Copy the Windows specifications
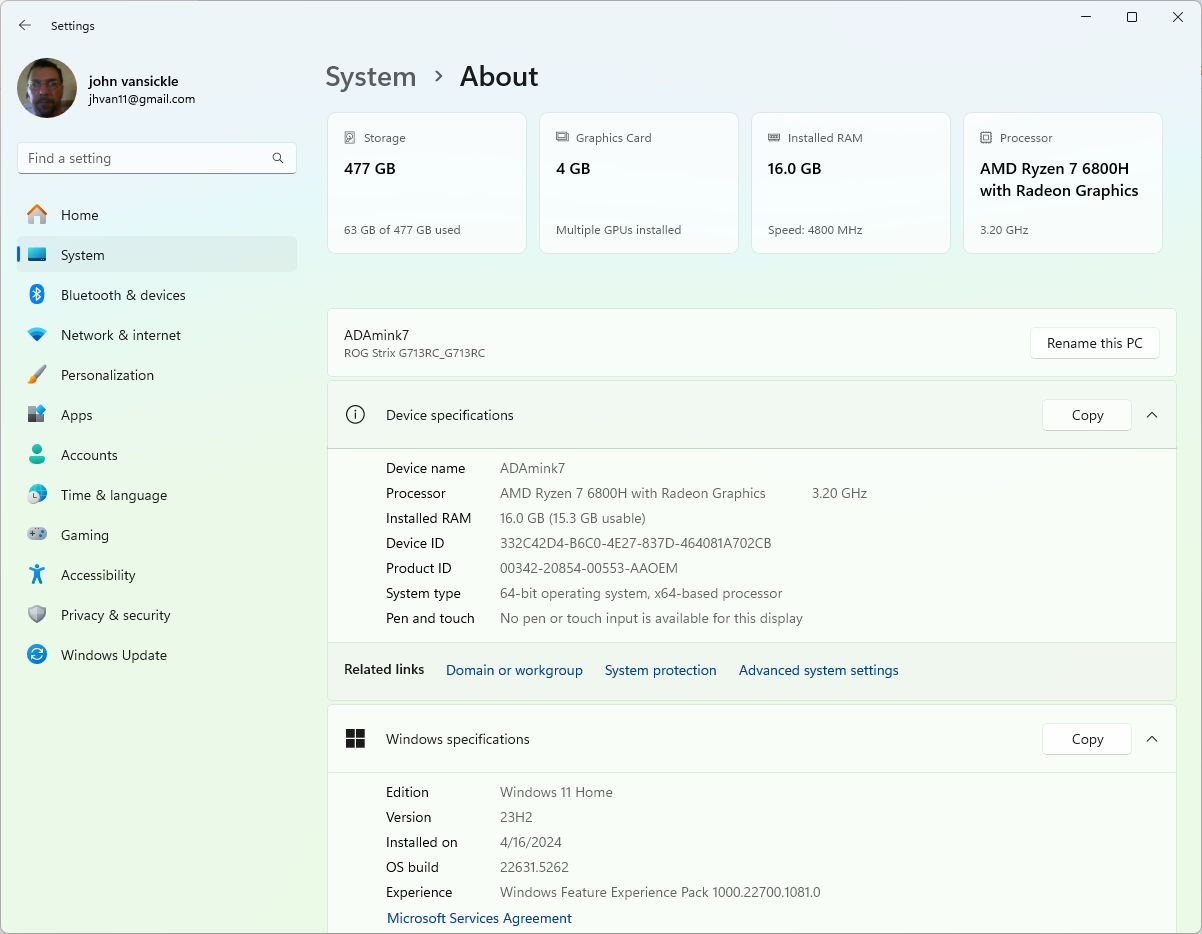Image resolution: width=1202 pixels, height=934 pixels. tap(1087, 739)
